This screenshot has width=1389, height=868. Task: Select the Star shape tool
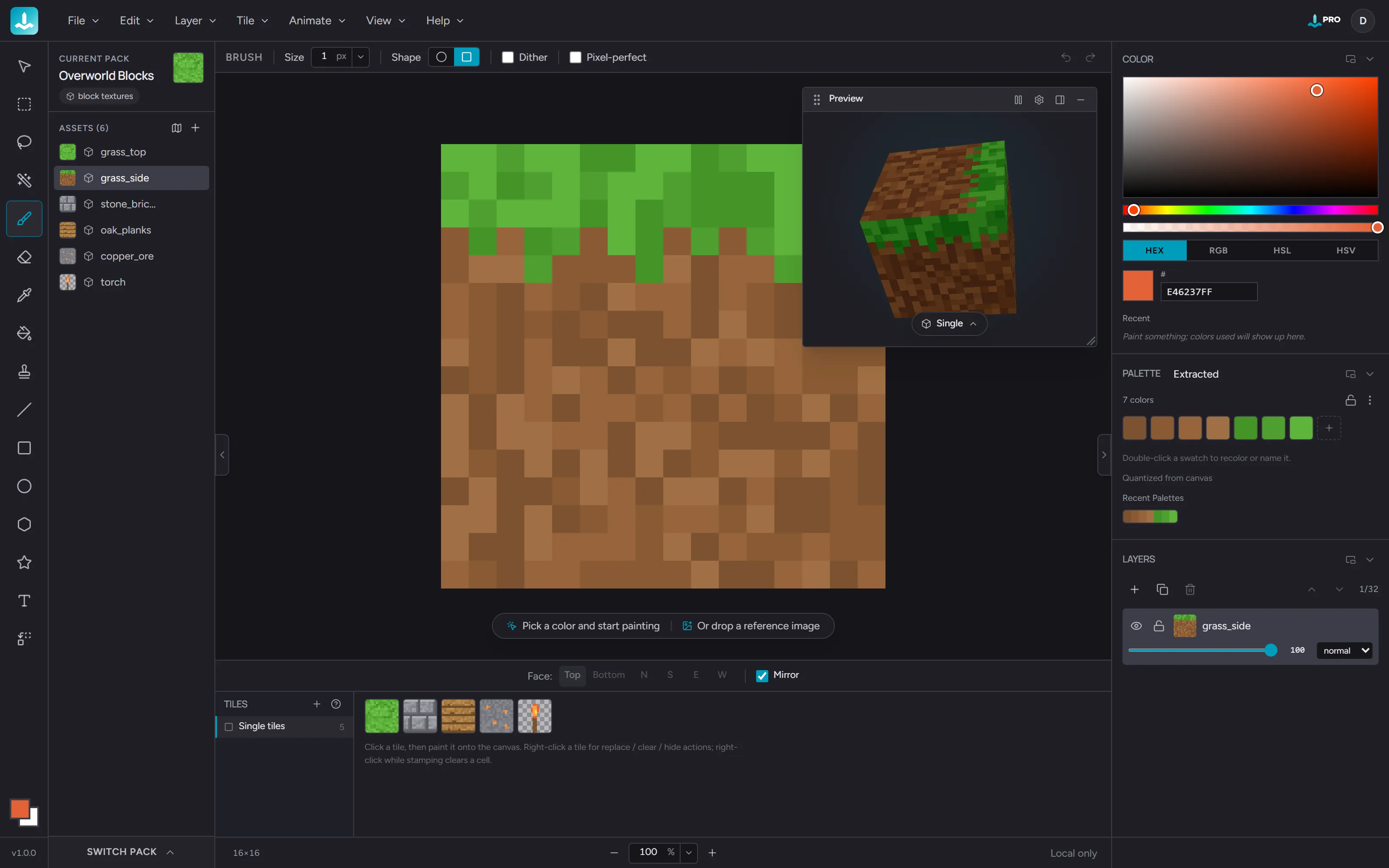(x=24, y=562)
